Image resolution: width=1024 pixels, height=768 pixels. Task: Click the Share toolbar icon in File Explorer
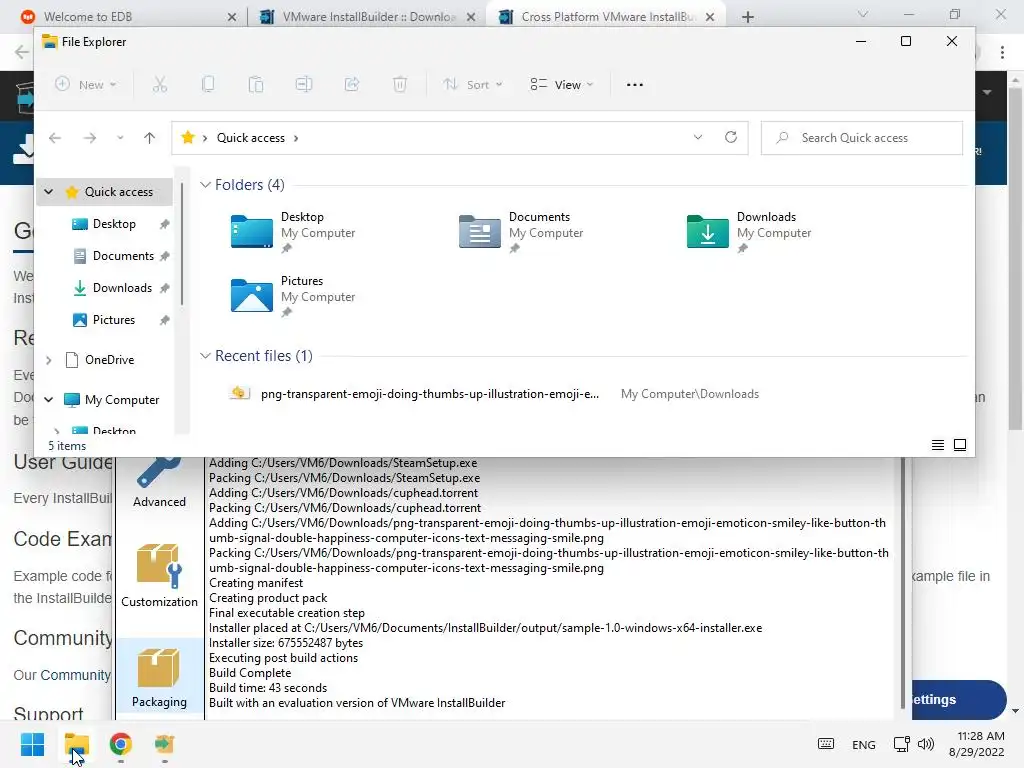(352, 84)
